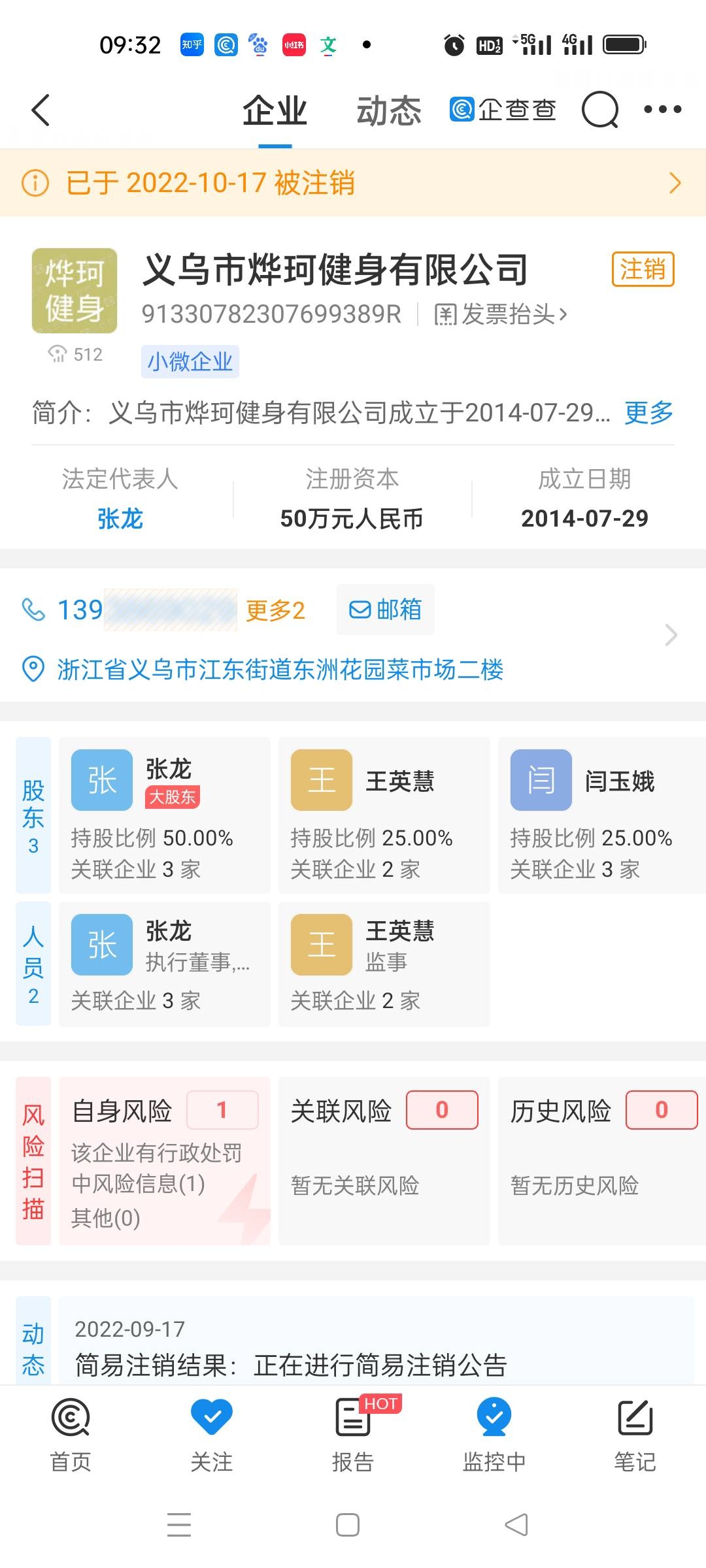Image resolution: width=706 pixels, height=1568 pixels.
Task: Tap the address location pin icon
Action: [x=33, y=669]
